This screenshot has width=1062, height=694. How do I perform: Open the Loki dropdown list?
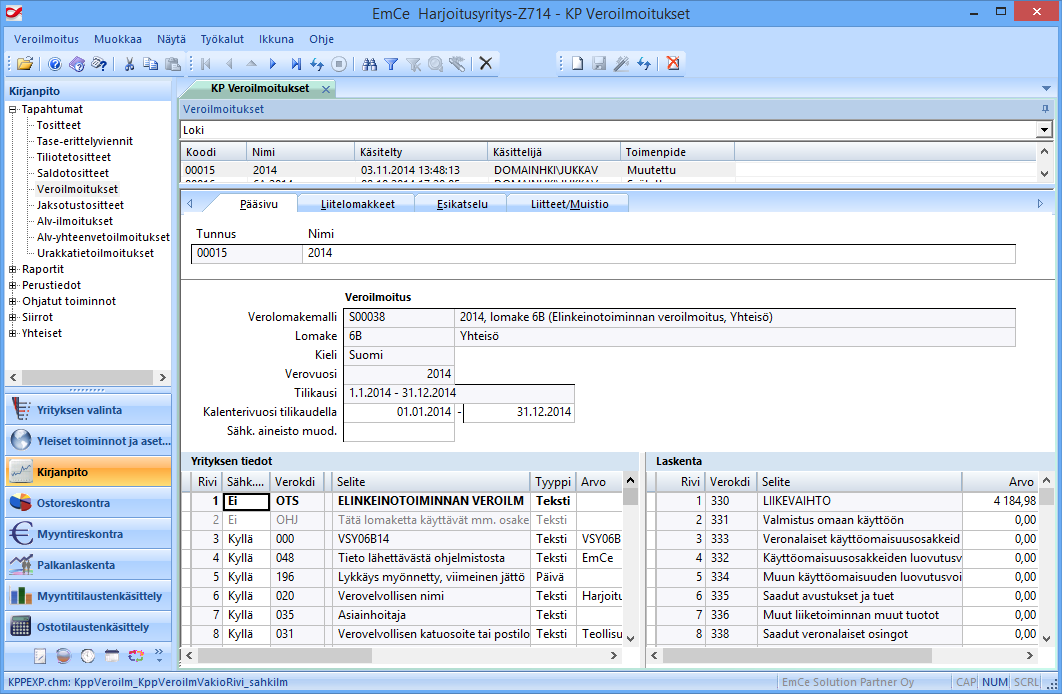point(1044,130)
